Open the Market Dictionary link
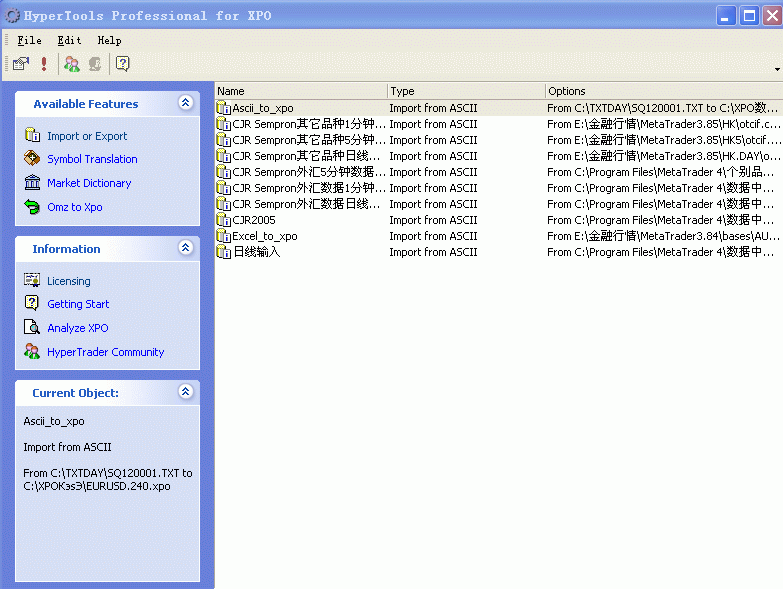 (x=89, y=183)
